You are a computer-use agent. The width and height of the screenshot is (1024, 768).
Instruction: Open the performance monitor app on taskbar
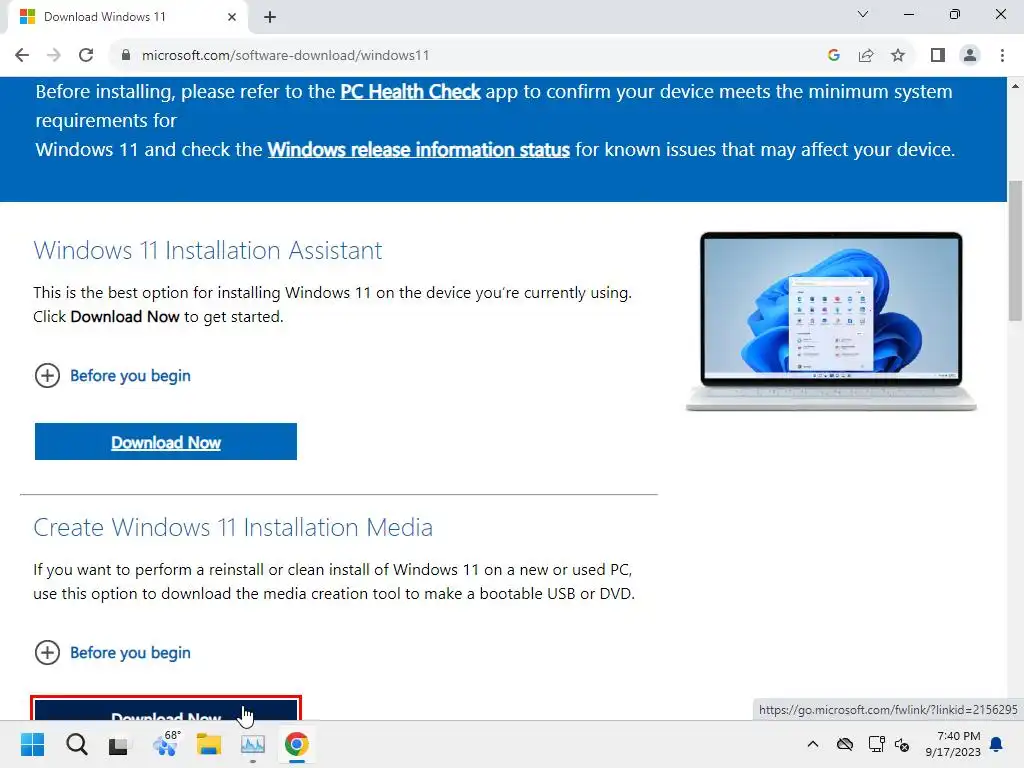click(x=253, y=744)
